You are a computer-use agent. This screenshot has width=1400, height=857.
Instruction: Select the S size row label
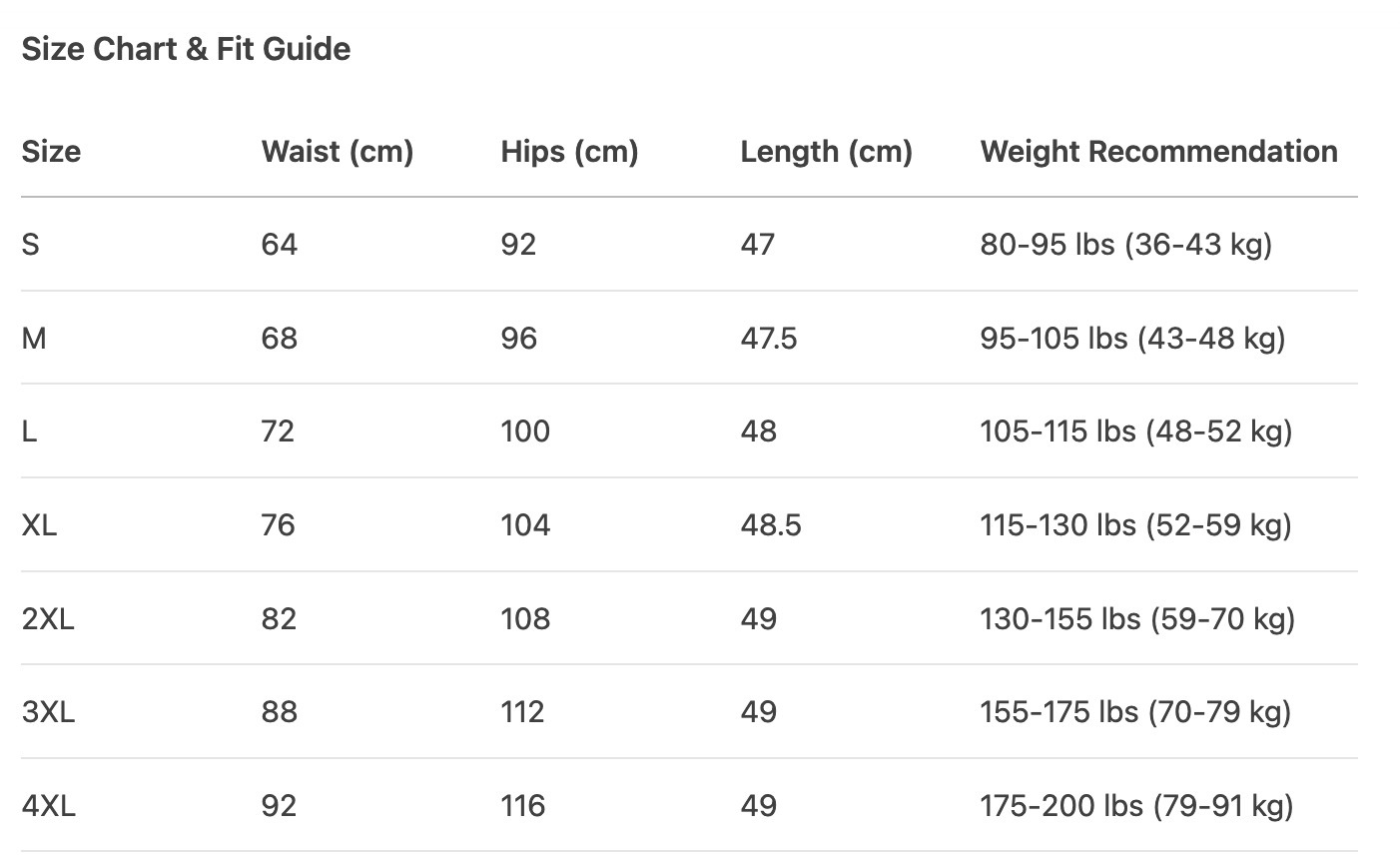click(x=31, y=245)
